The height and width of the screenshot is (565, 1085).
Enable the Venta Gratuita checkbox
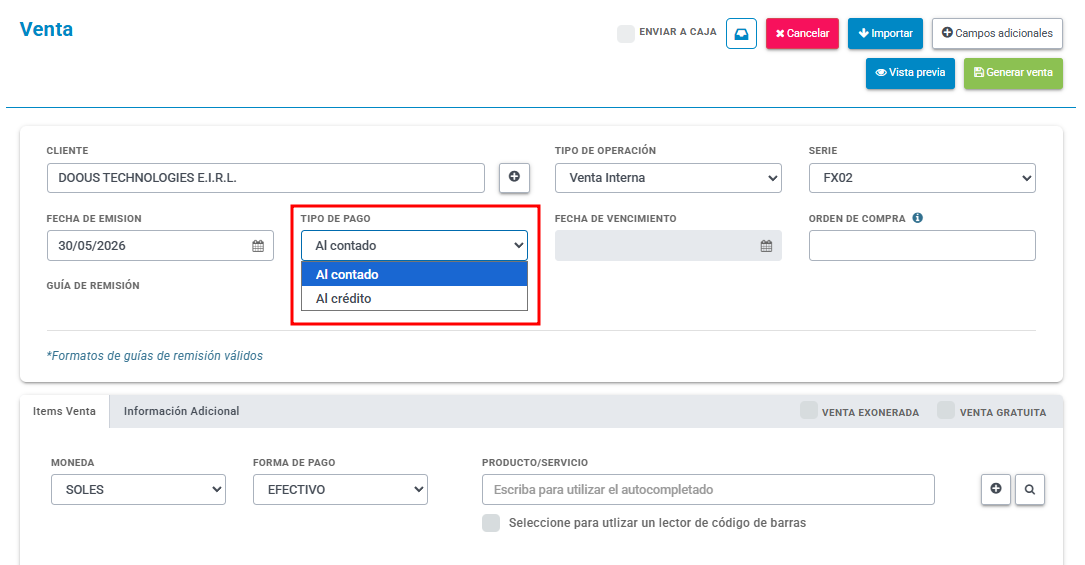tap(946, 411)
